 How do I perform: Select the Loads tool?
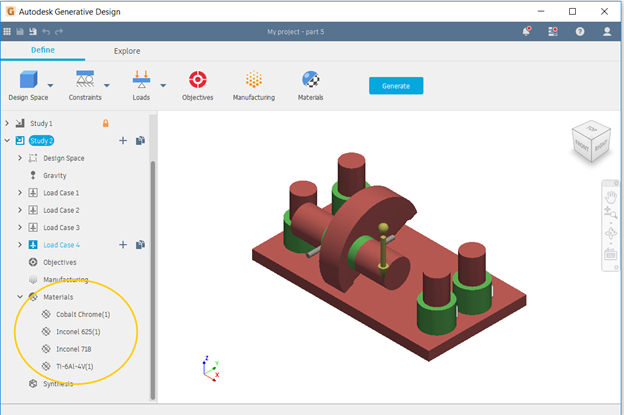coord(141,86)
